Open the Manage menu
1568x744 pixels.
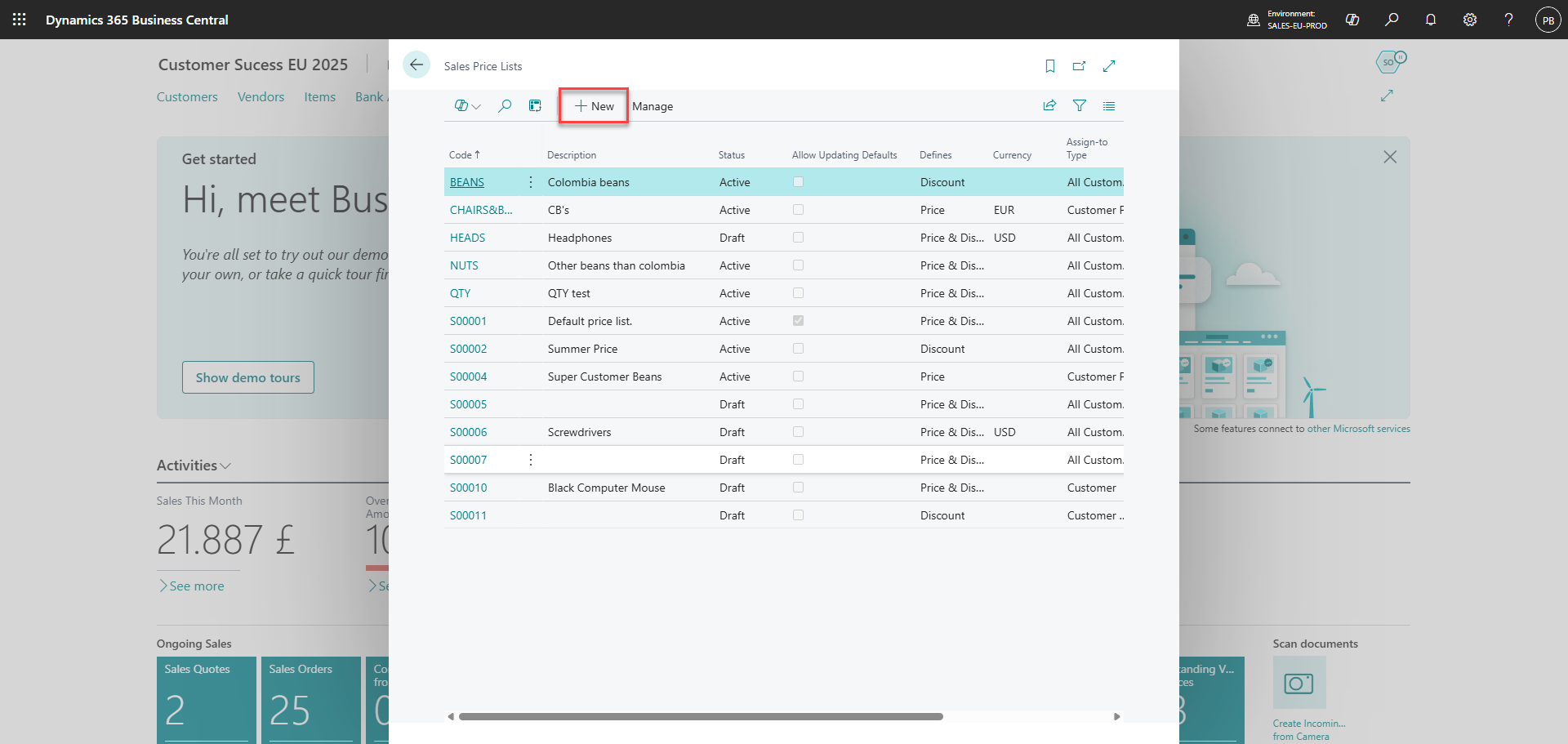653,106
